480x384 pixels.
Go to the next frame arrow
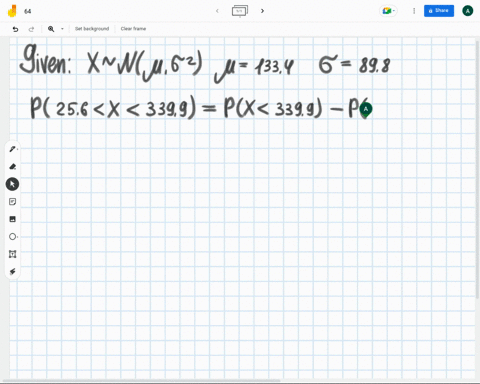pos(262,11)
